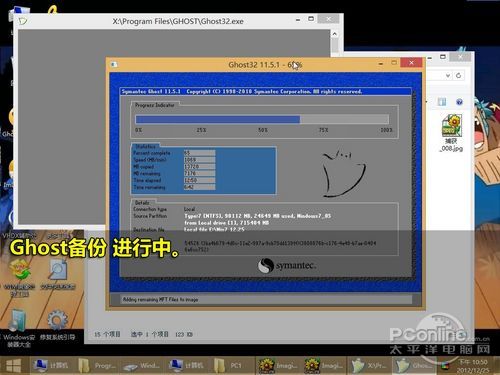The width and height of the screenshot is (500, 375).
Task: Click the console scrollbar up arrow
Action: pyautogui.click(x=335, y=34)
